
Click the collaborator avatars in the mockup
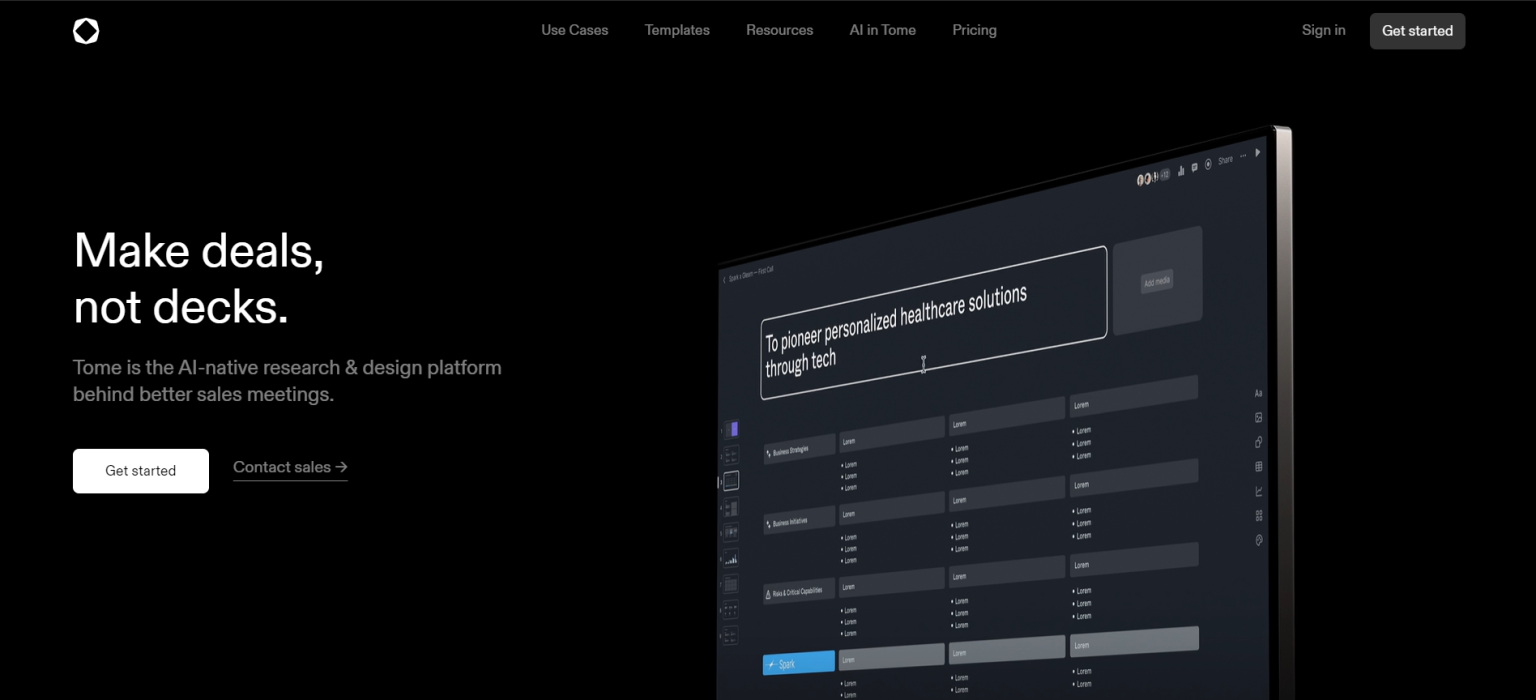(x=1153, y=177)
